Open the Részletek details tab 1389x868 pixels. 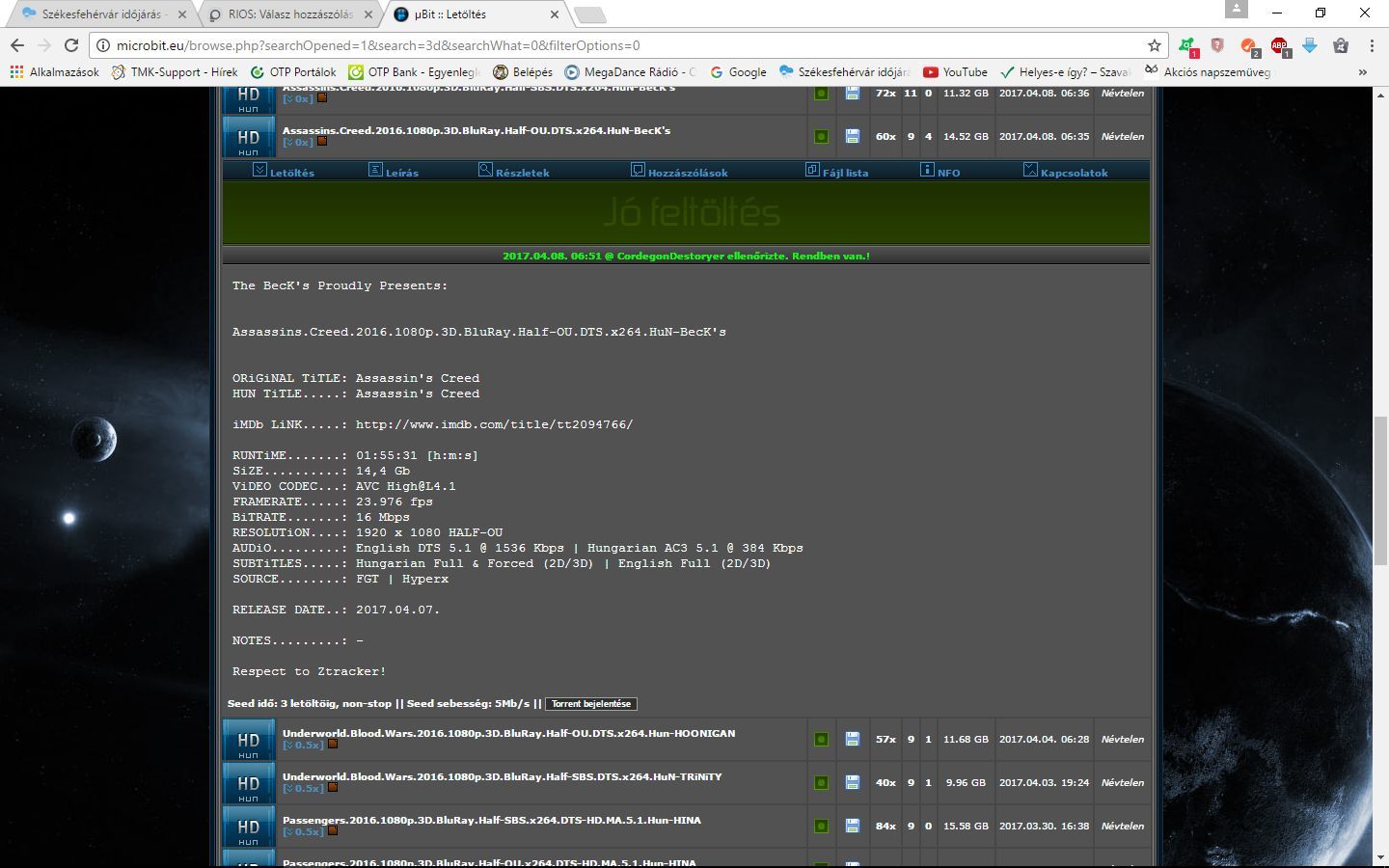[514, 172]
